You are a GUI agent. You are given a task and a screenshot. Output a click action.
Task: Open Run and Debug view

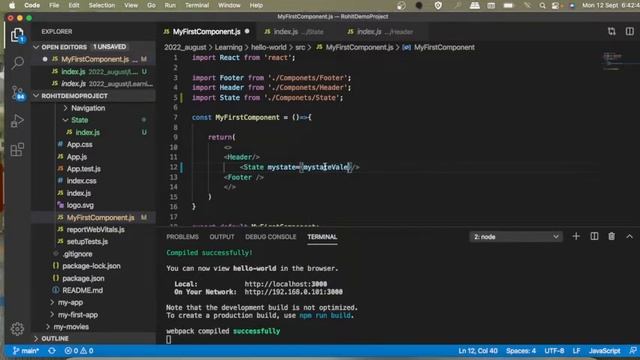(17, 121)
